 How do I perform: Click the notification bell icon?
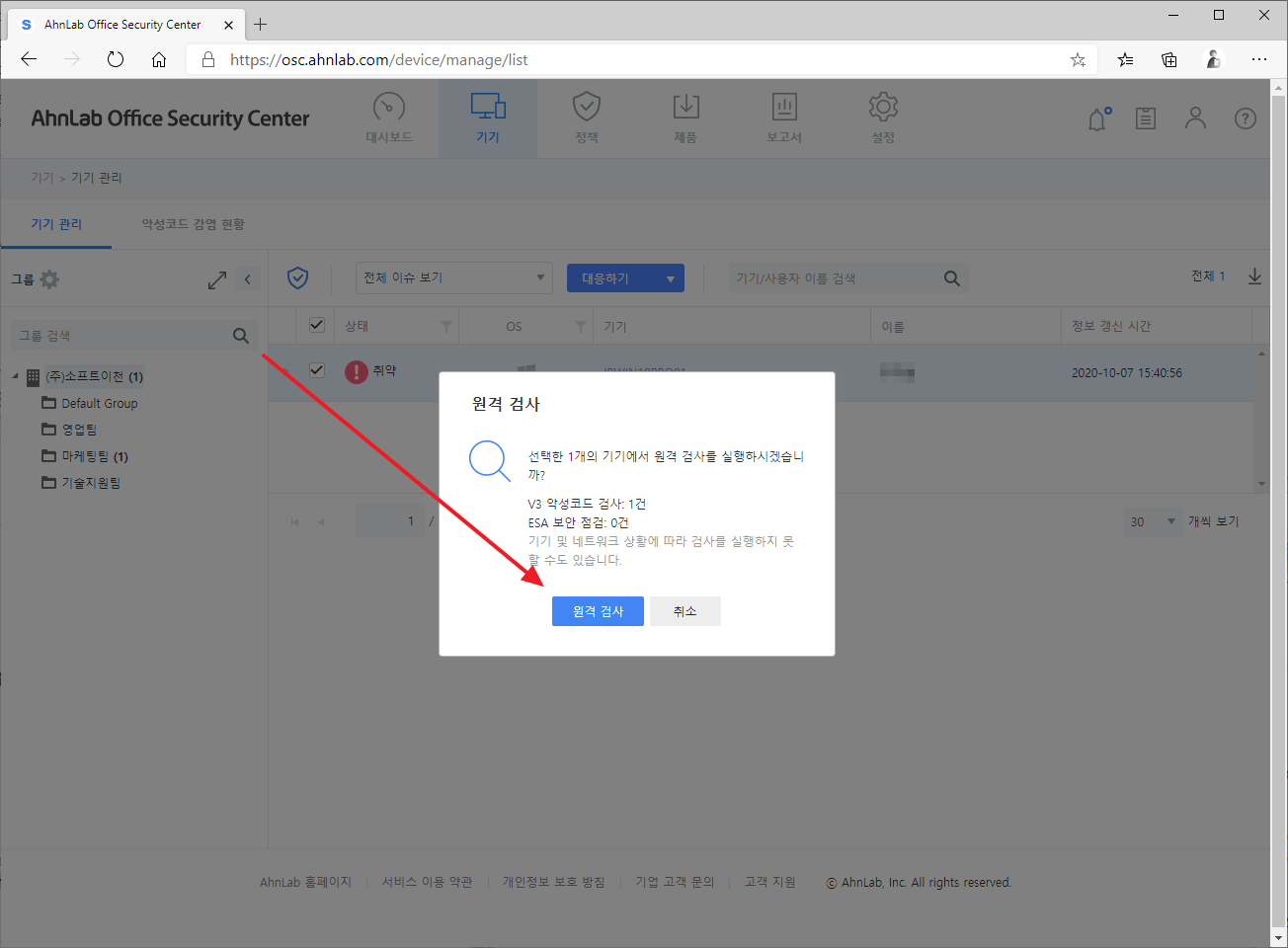click(1098, 118)
